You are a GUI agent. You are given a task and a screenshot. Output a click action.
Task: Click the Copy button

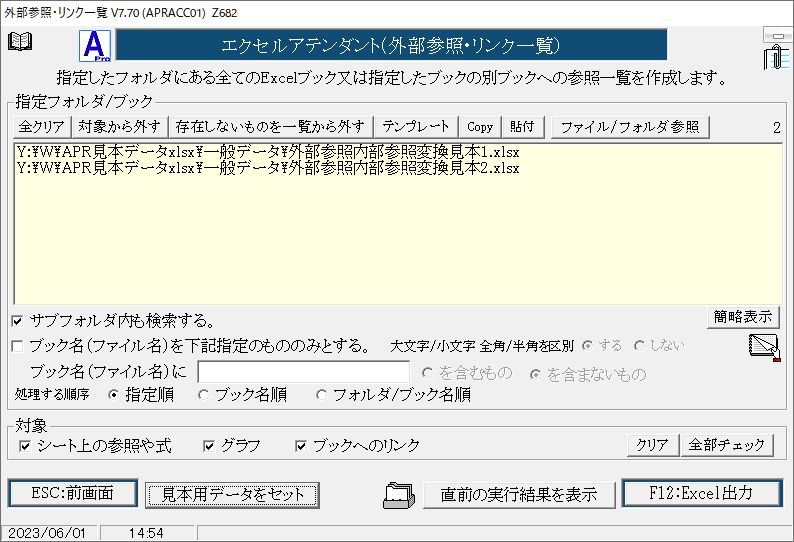point(480,127)
